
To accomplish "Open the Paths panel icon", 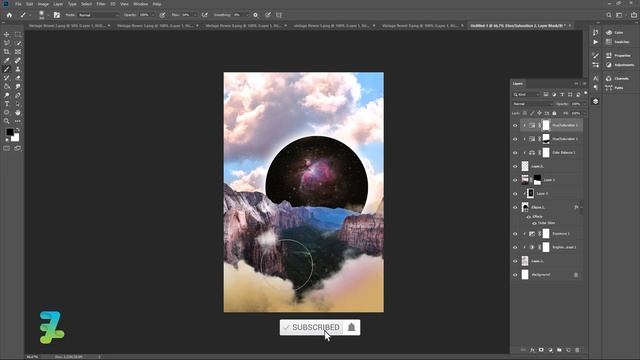I will coord(609,87).
